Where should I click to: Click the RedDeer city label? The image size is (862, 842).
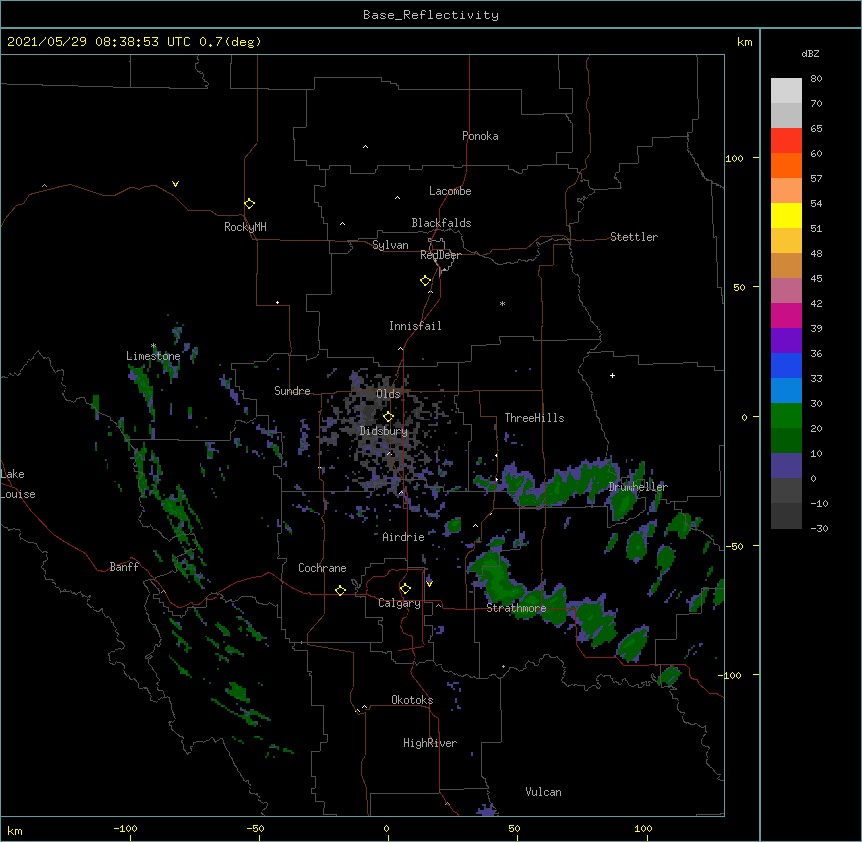(x=440, y=255)
